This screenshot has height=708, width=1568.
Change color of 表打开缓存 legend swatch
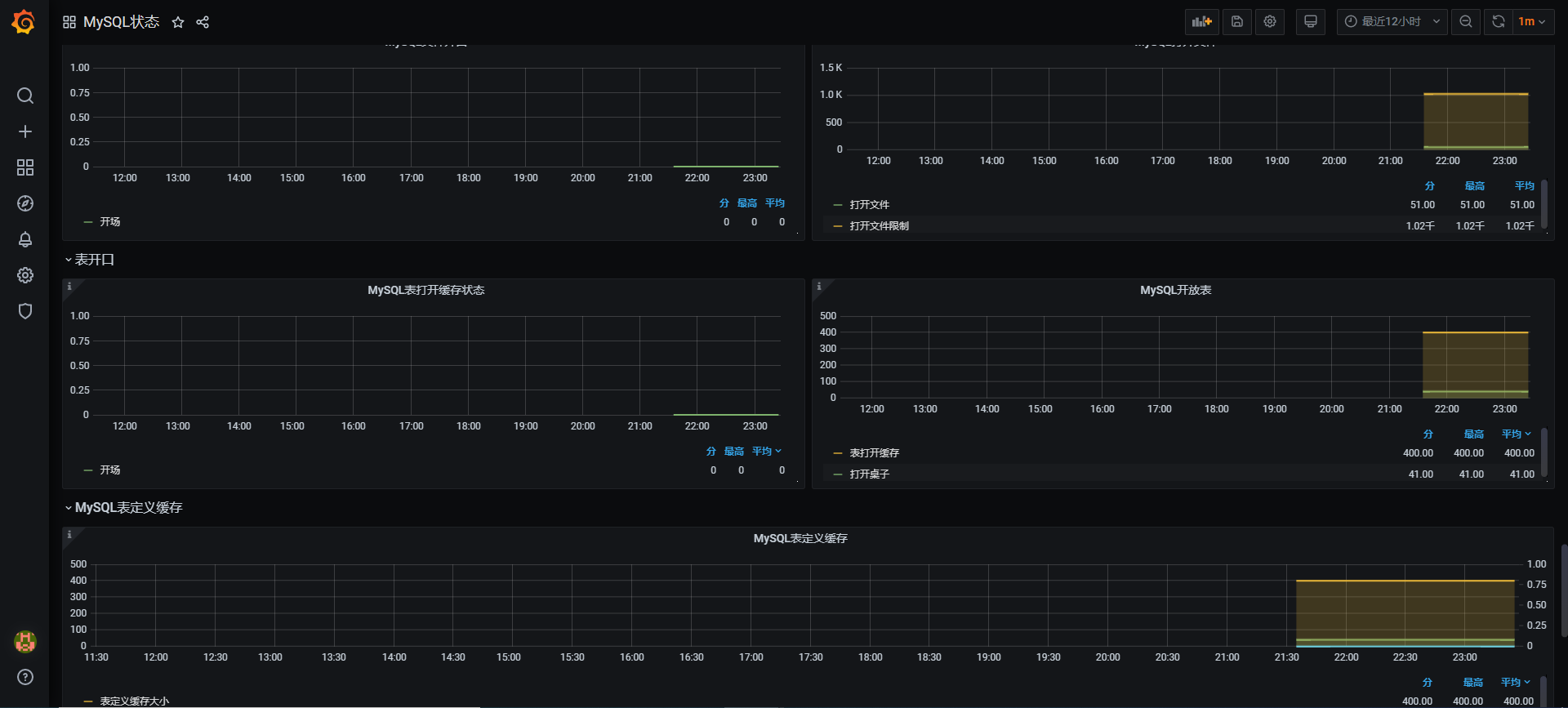tap(837, 453)
